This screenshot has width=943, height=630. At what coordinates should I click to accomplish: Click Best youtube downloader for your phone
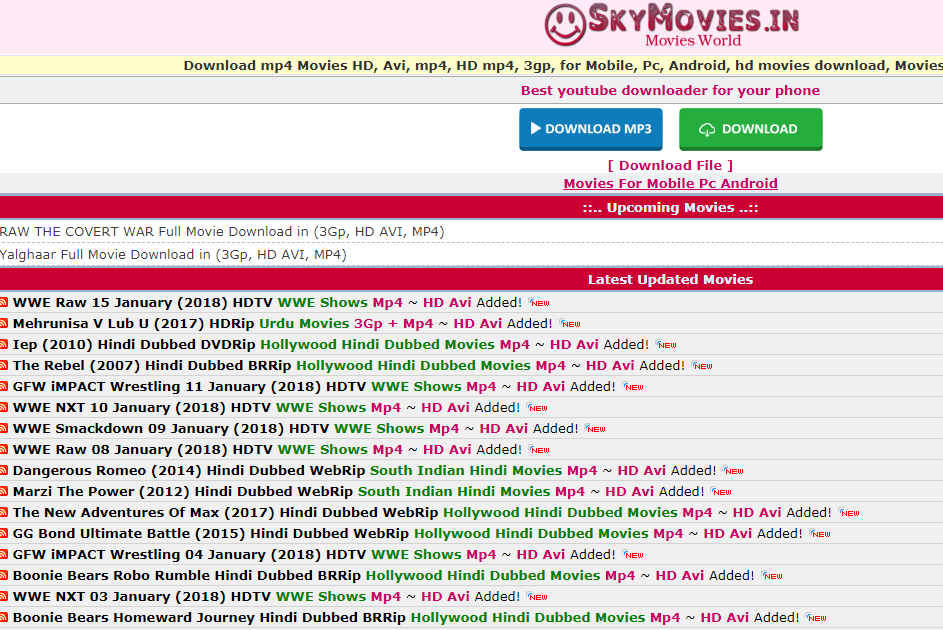[670, 90]
